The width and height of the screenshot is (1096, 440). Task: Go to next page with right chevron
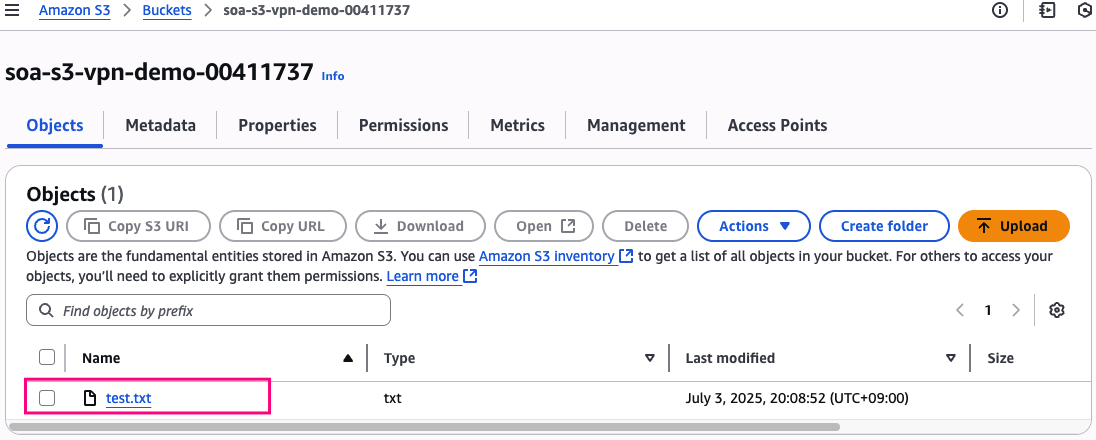pyautogui.click(x=1016, y=310)
